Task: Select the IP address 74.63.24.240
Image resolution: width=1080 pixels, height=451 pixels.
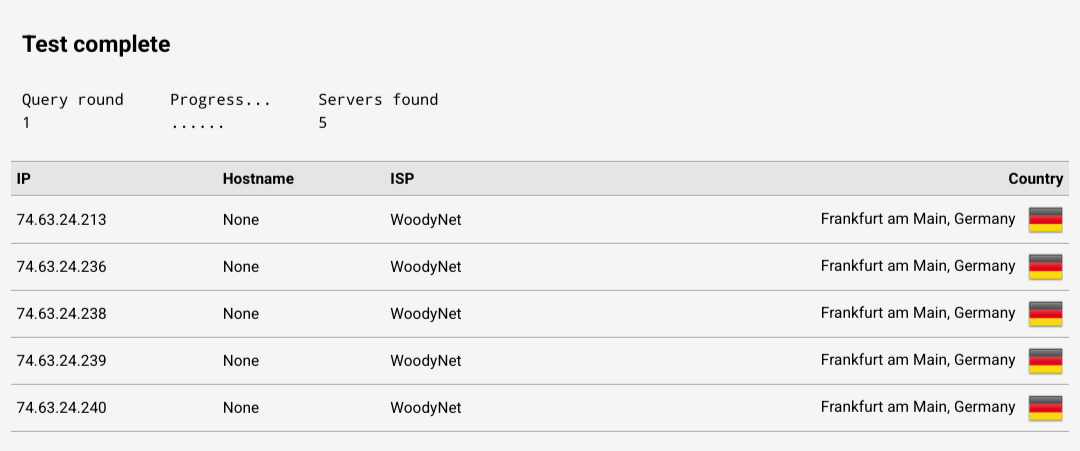Action: [x=61, y=408]
